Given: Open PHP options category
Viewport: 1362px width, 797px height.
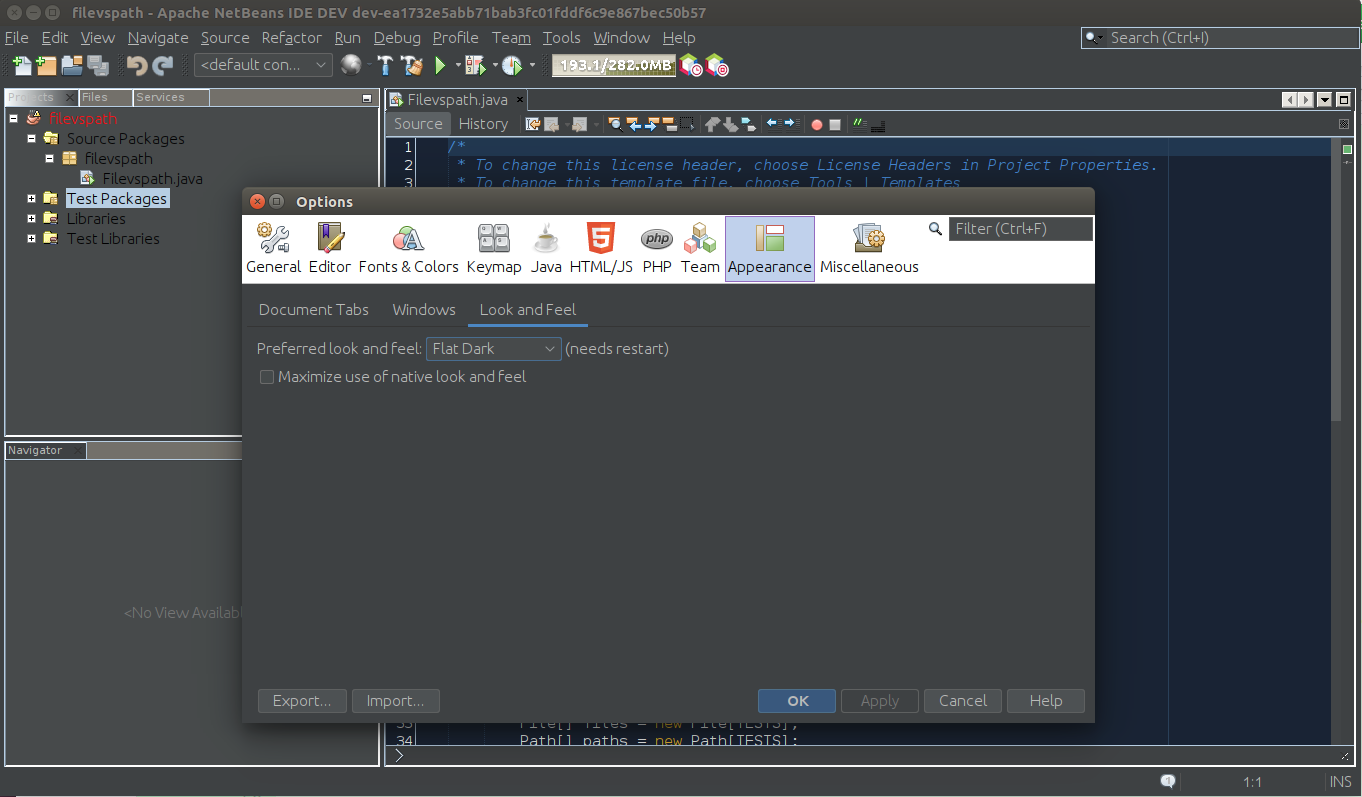Looking at the screenshot, I should [x=657, y=249].
